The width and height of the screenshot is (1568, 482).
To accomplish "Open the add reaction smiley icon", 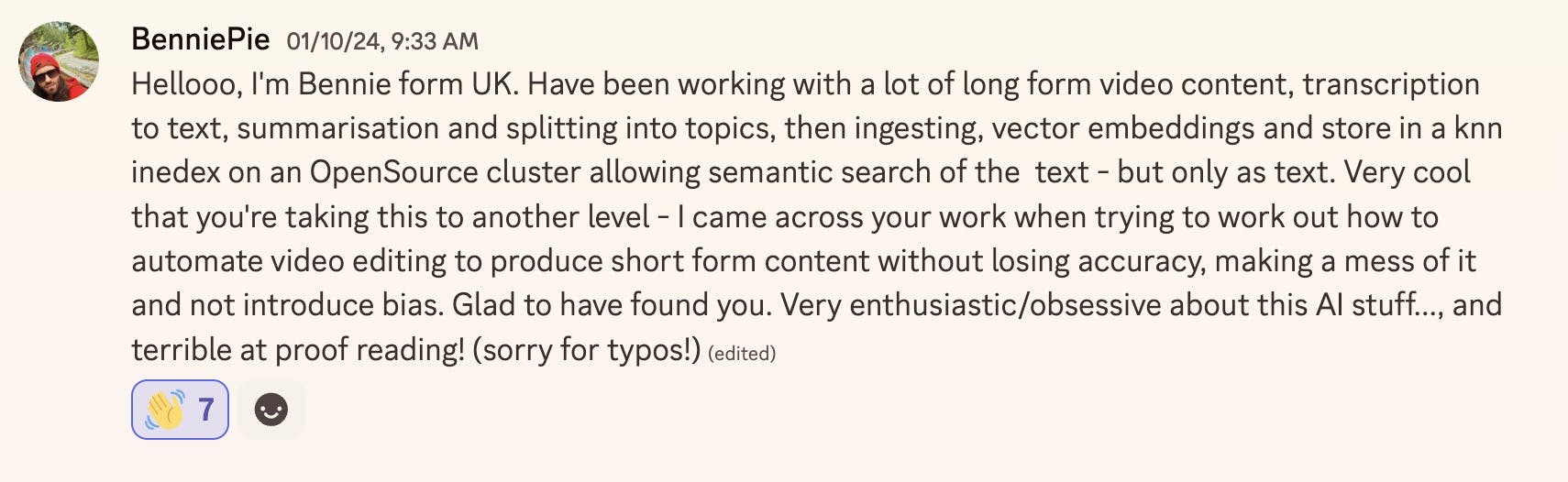I will click(271, 410).
